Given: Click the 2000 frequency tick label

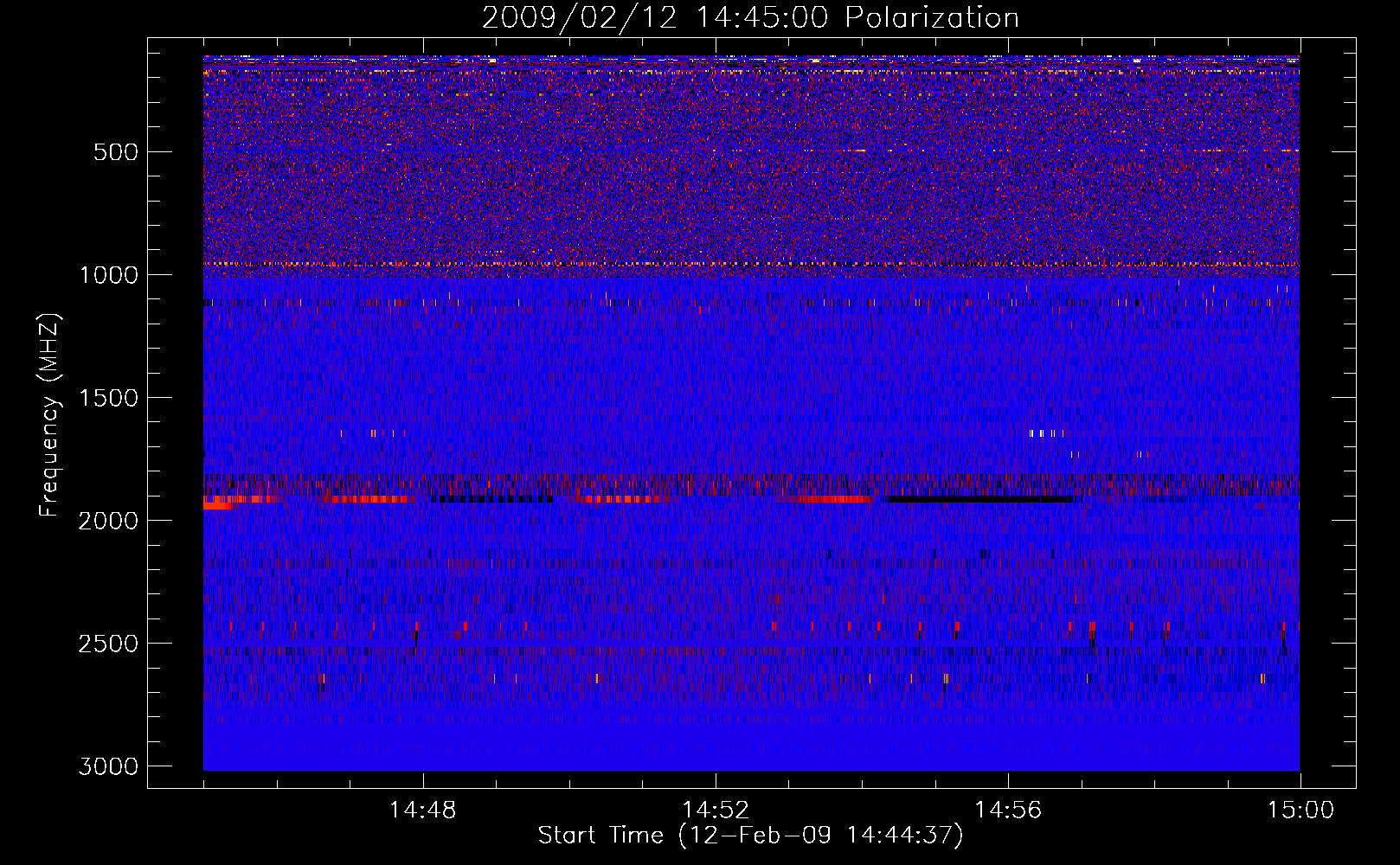Looking at the screenshot, I should 108,521.
